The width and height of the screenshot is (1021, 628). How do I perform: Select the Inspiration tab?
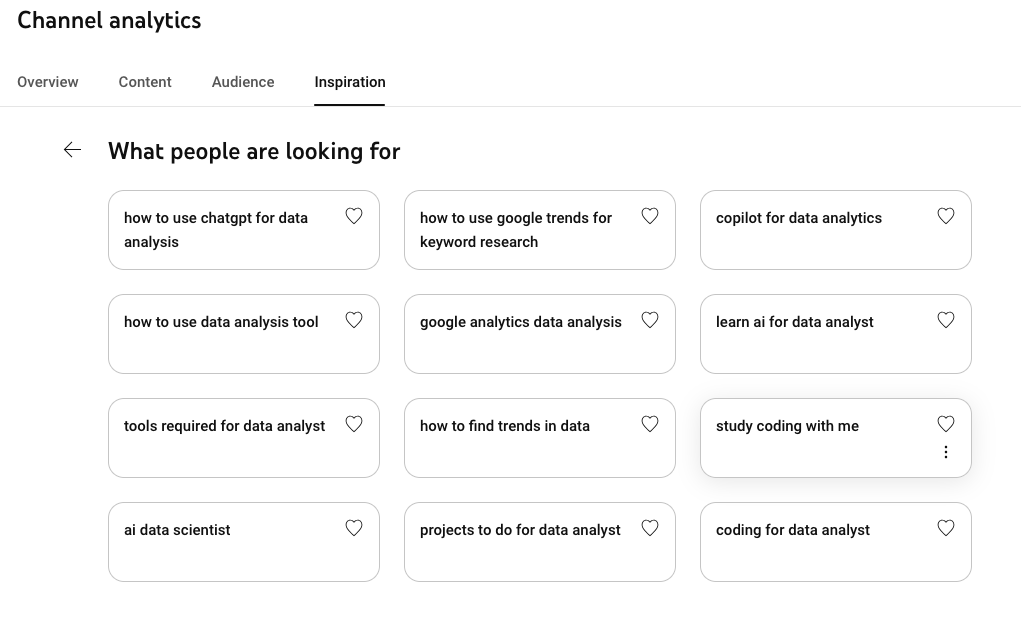pos(350,82)
